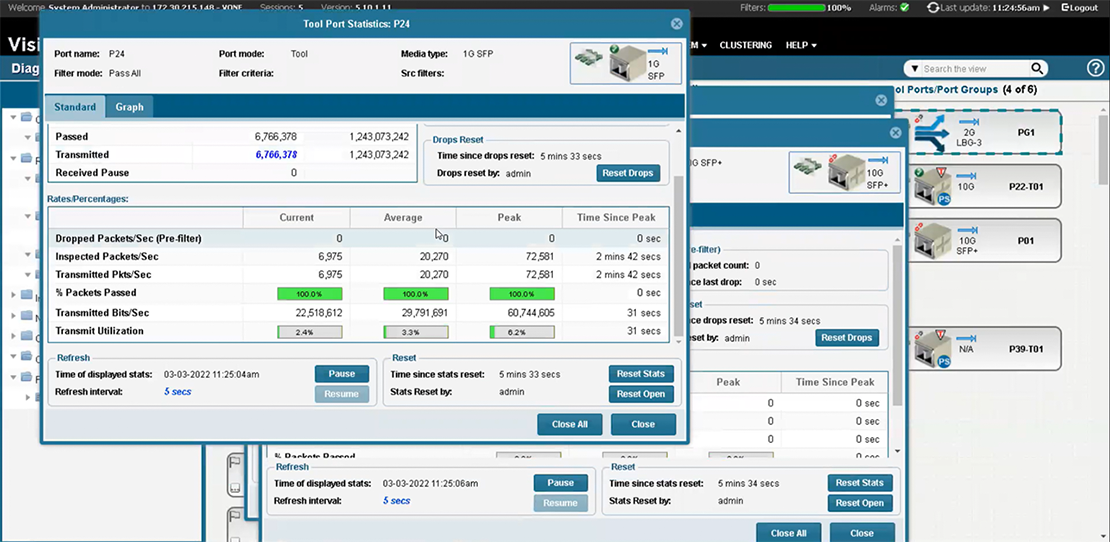The width and height of the screenshot is (1110, 542).
Task: Click the Filters green progress bar
Action: tap(796, 8)
